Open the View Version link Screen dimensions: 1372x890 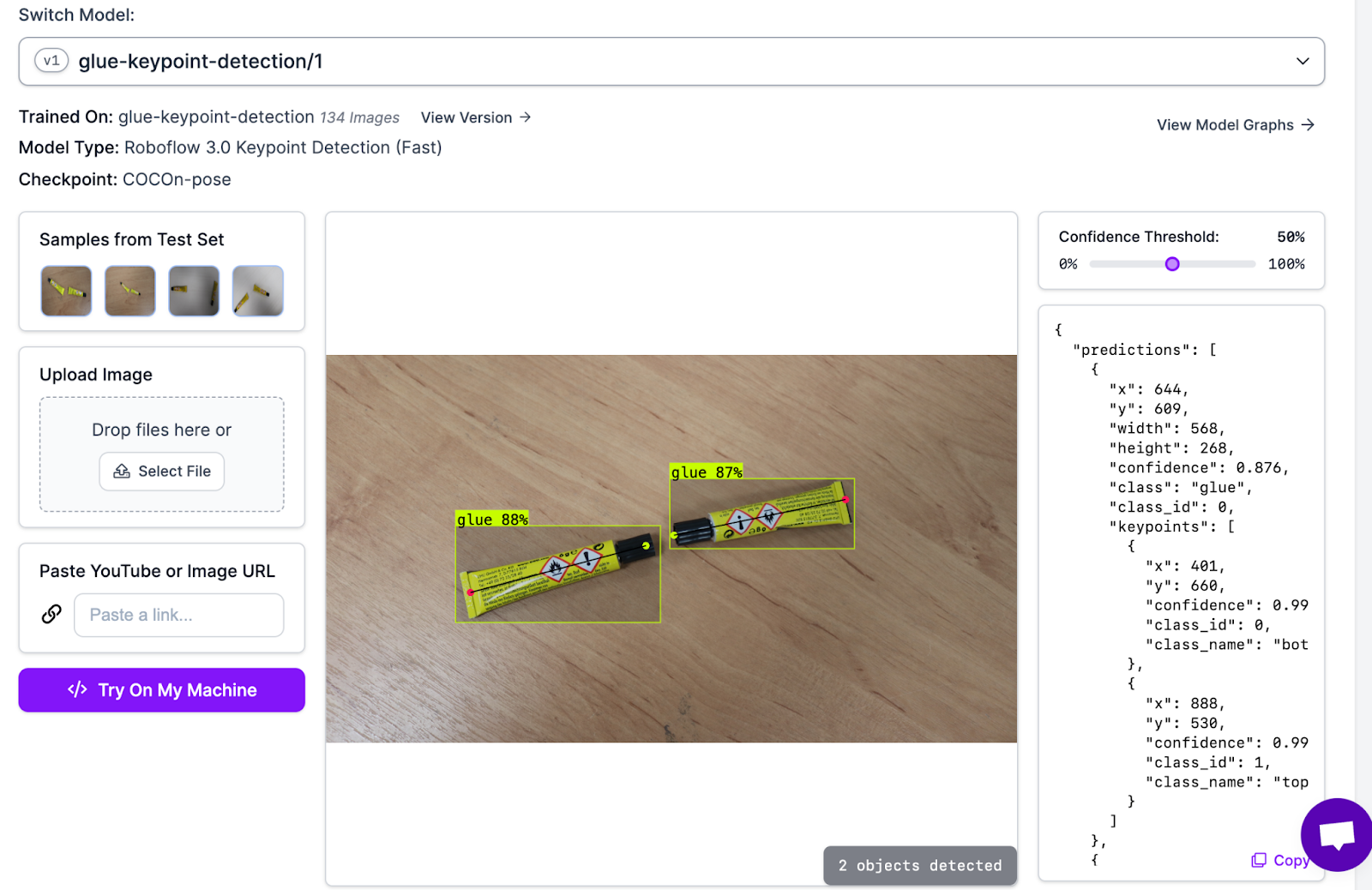click(466, 117)
